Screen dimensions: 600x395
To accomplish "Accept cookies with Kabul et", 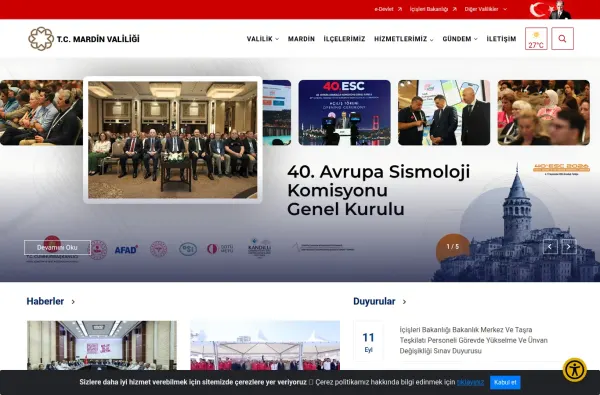I will (505, 382).
